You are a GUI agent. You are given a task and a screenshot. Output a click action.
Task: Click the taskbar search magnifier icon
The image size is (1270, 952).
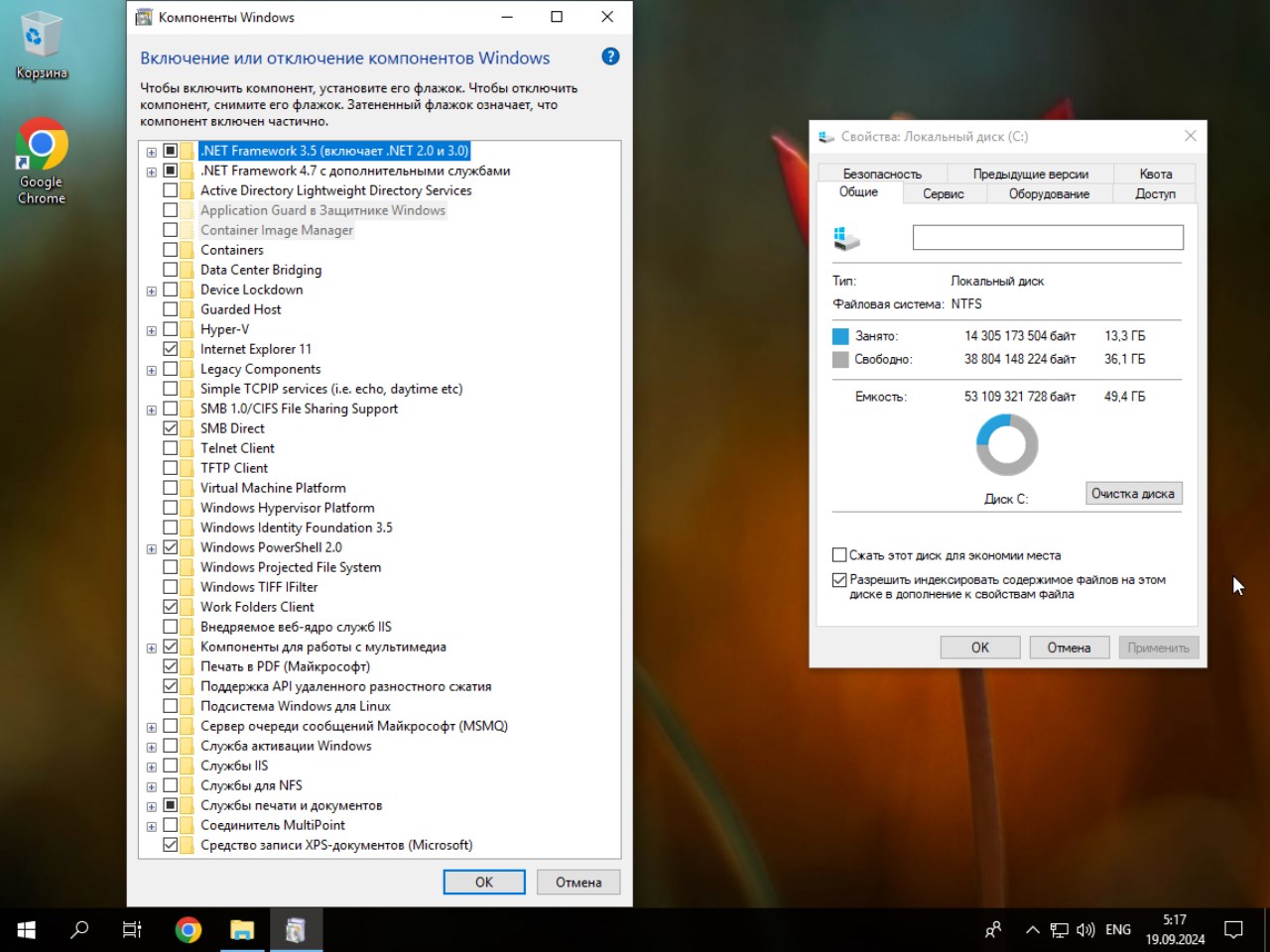[79, 929]
